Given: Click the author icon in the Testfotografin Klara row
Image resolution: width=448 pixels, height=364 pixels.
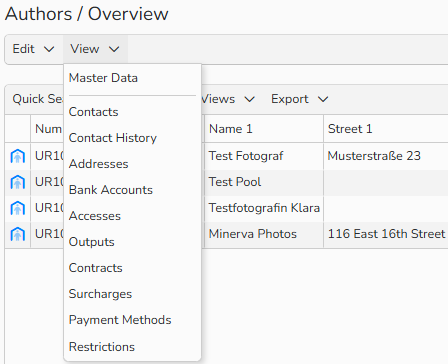Looking at the screenshot, I should point(18,208).
